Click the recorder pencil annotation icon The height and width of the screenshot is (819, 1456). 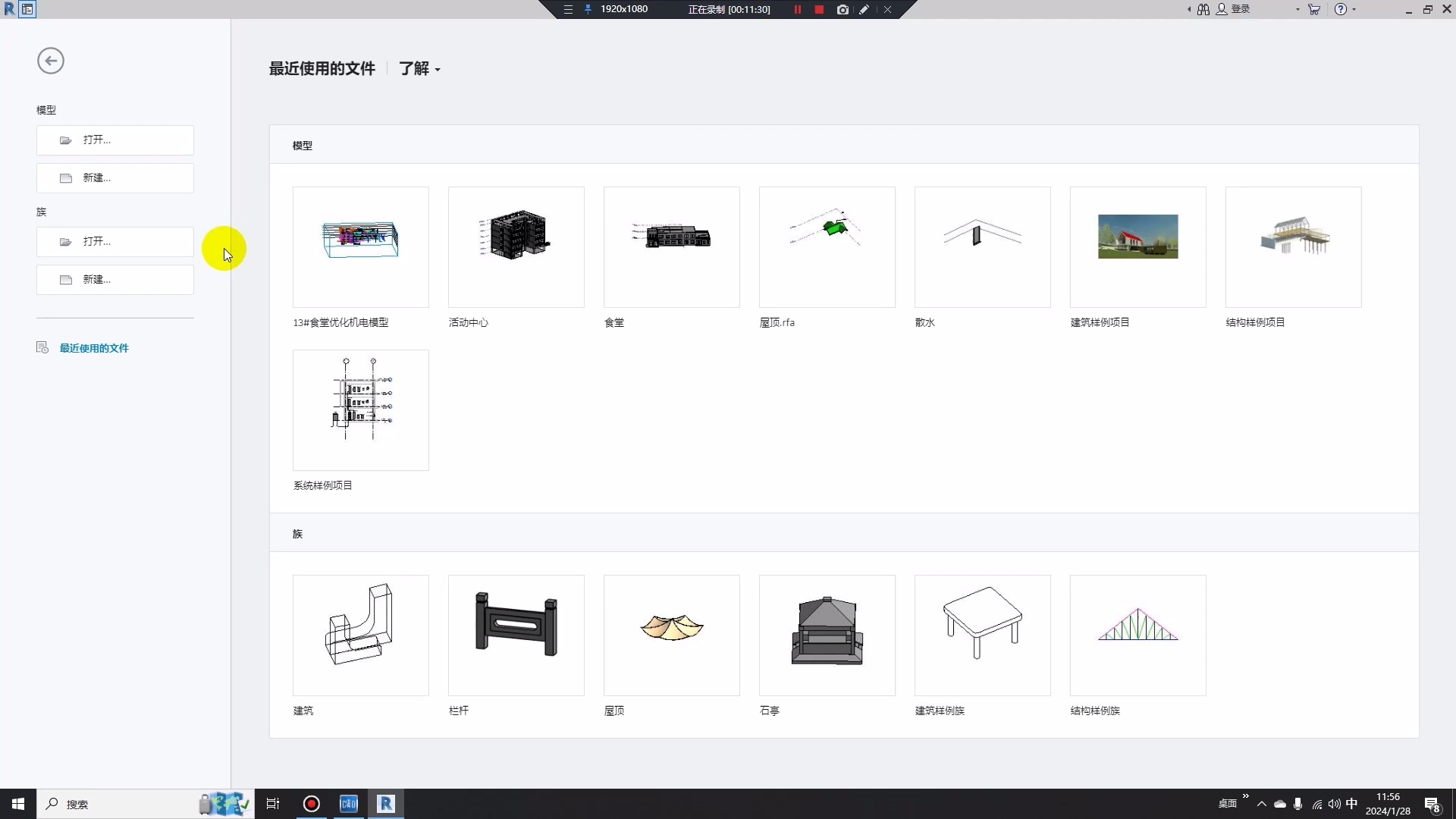point(864,10)
